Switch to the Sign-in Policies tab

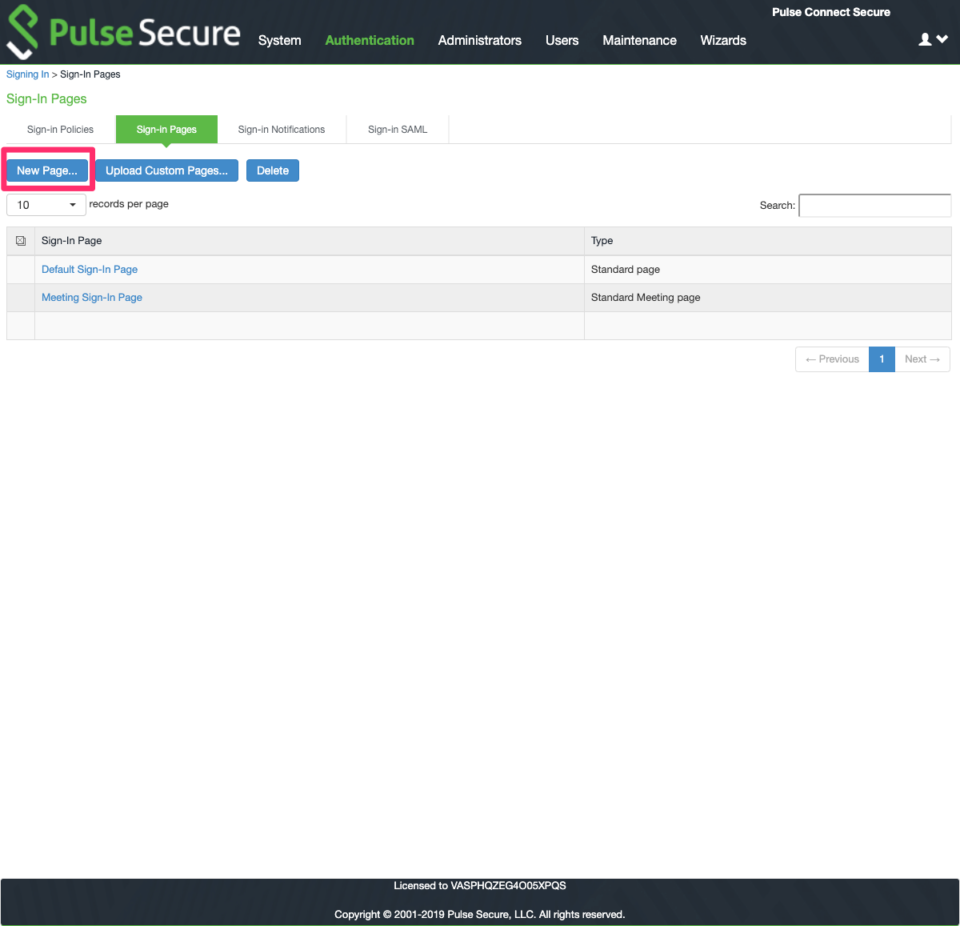tap(60, 129)
